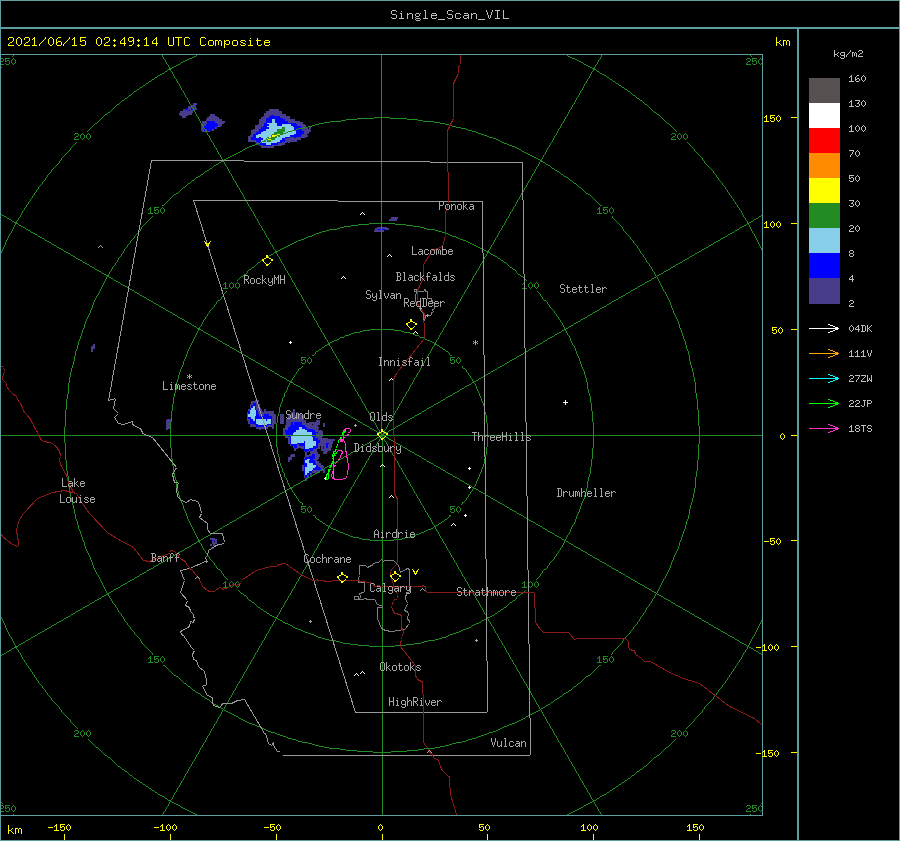Image resolution: width=900 pixels, height=841 pixels.
Task: Click the yellow diamond marker near Cochrane
Action: point(342,577)
